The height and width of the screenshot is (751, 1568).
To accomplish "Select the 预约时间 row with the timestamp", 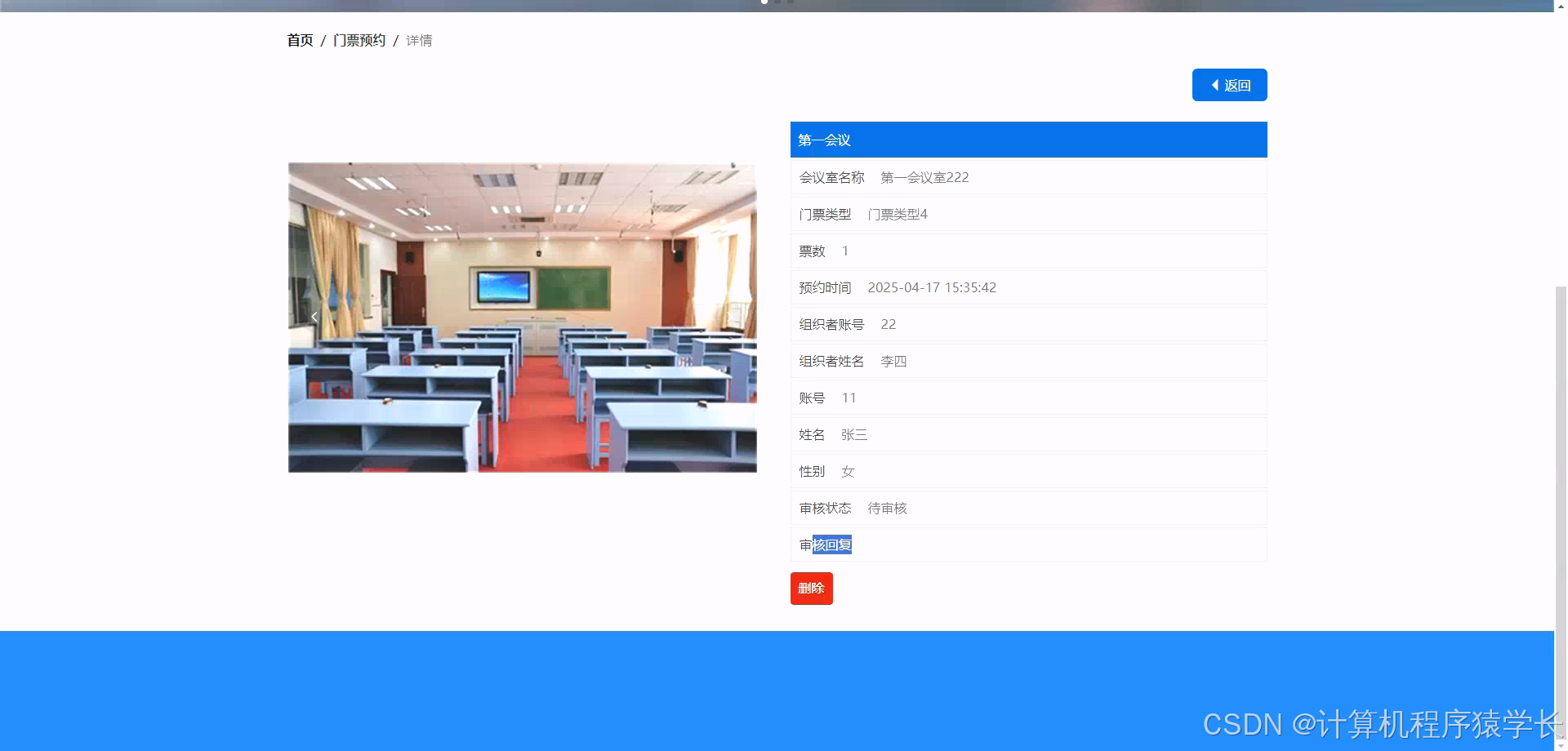I will tap(1028, 287).
